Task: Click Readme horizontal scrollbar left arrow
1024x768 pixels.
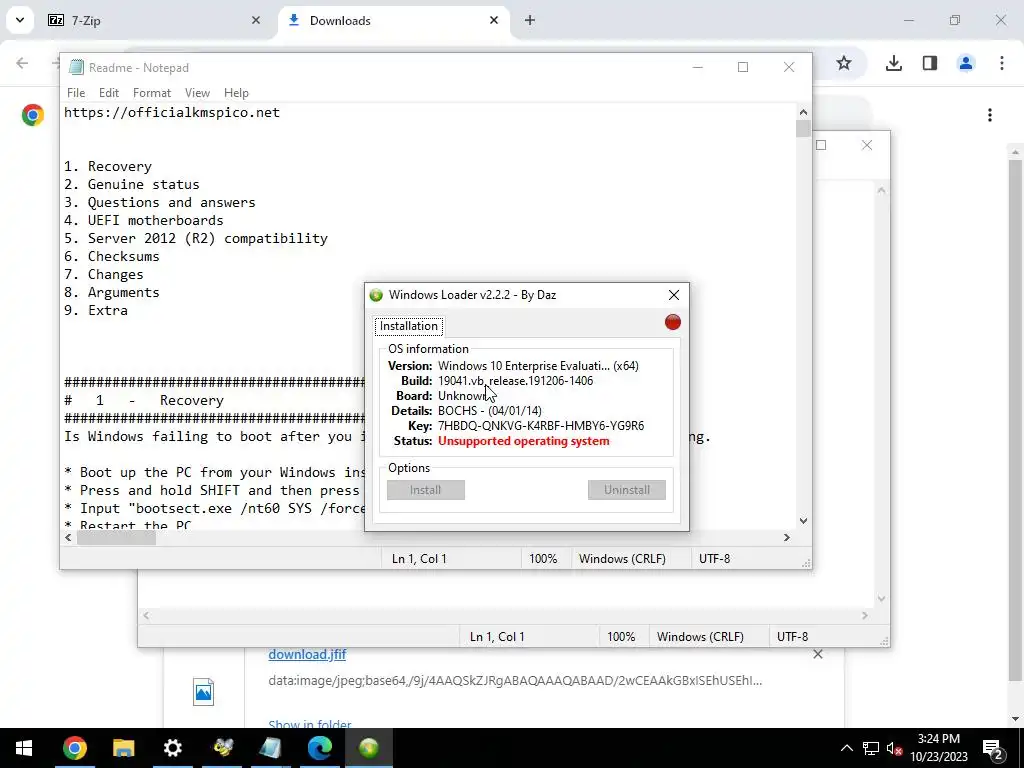Action: (x=69, y=537)
